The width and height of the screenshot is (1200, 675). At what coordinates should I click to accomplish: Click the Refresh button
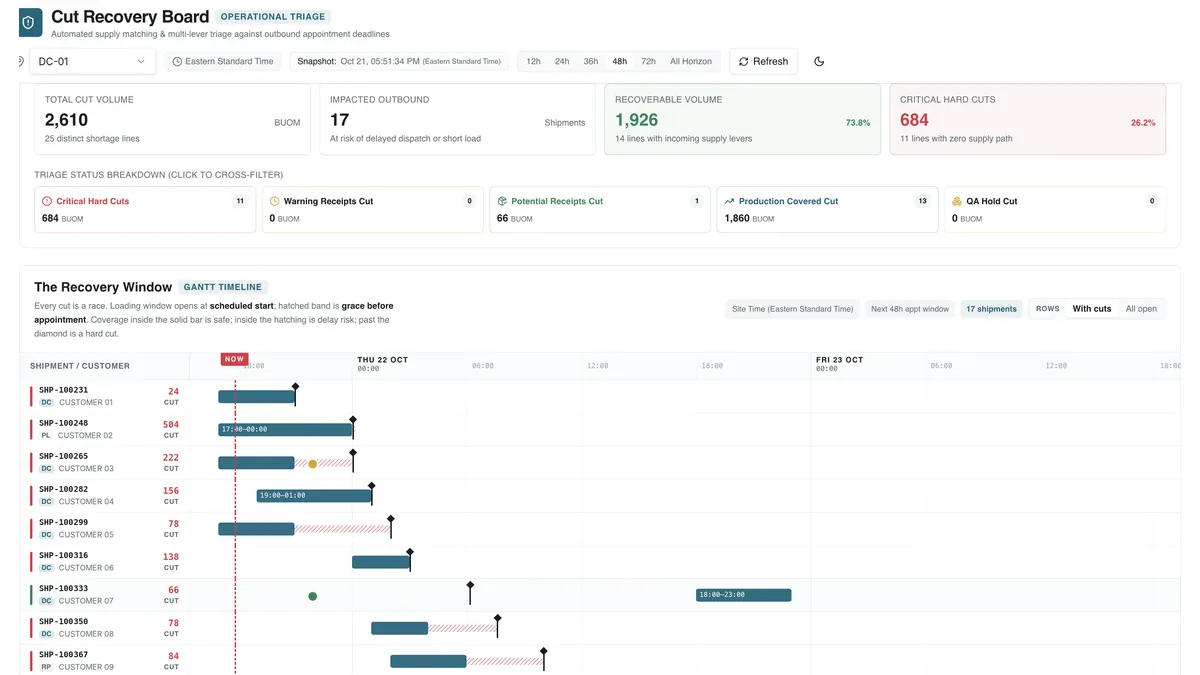763,61
